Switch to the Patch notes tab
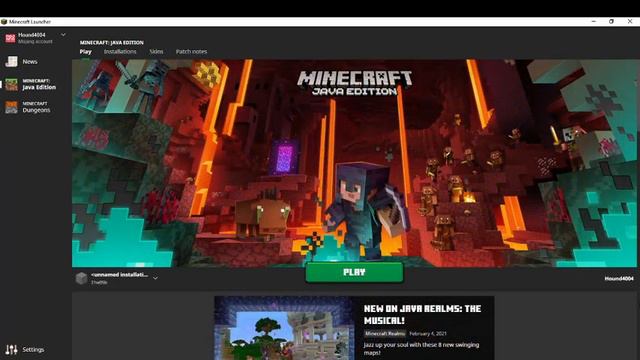 coord(191,51)
